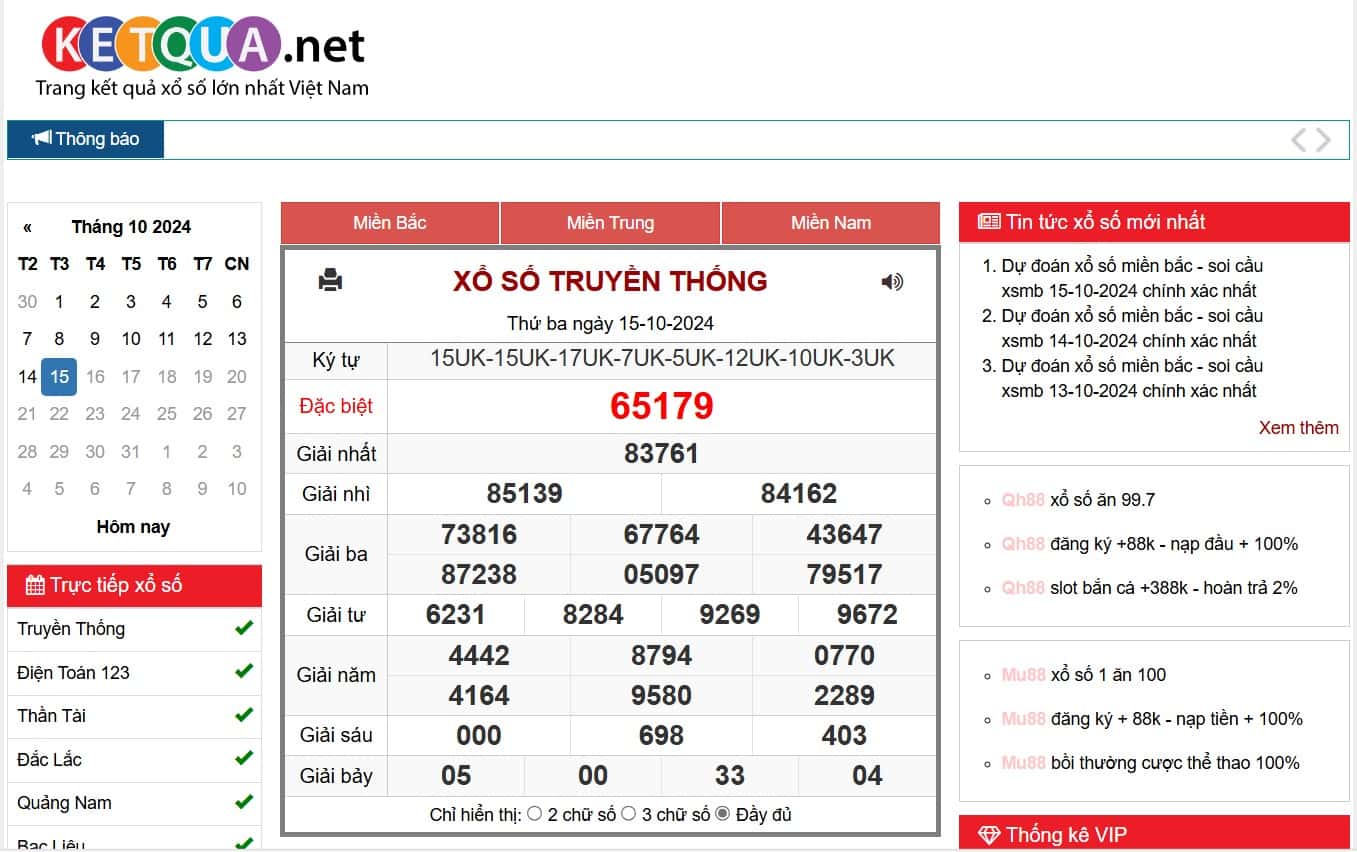Click Mu88 đăng ký + 88k link

pyautogui.click(x=1152, y=719)
